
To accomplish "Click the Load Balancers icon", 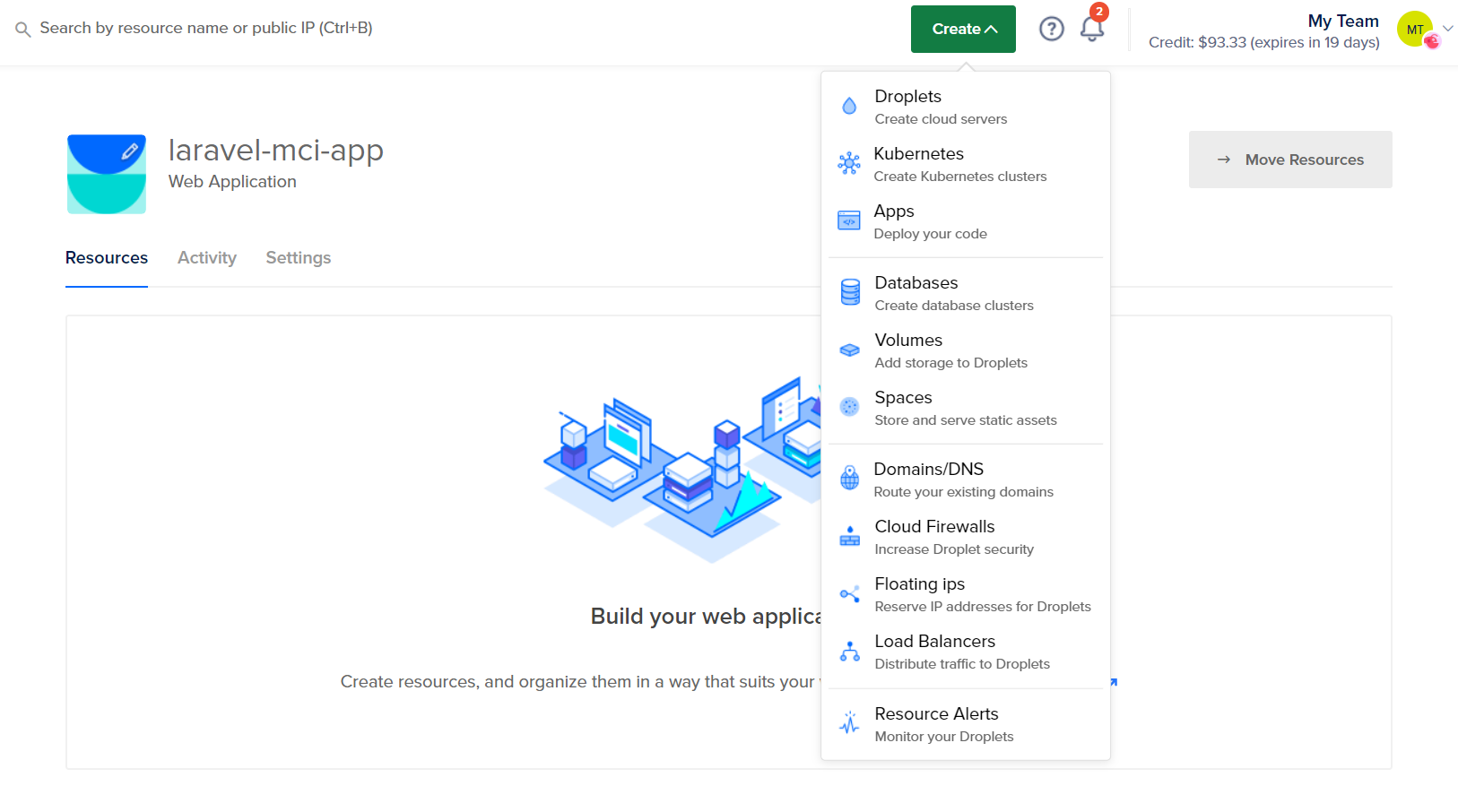I will click(x=849, y=651).
